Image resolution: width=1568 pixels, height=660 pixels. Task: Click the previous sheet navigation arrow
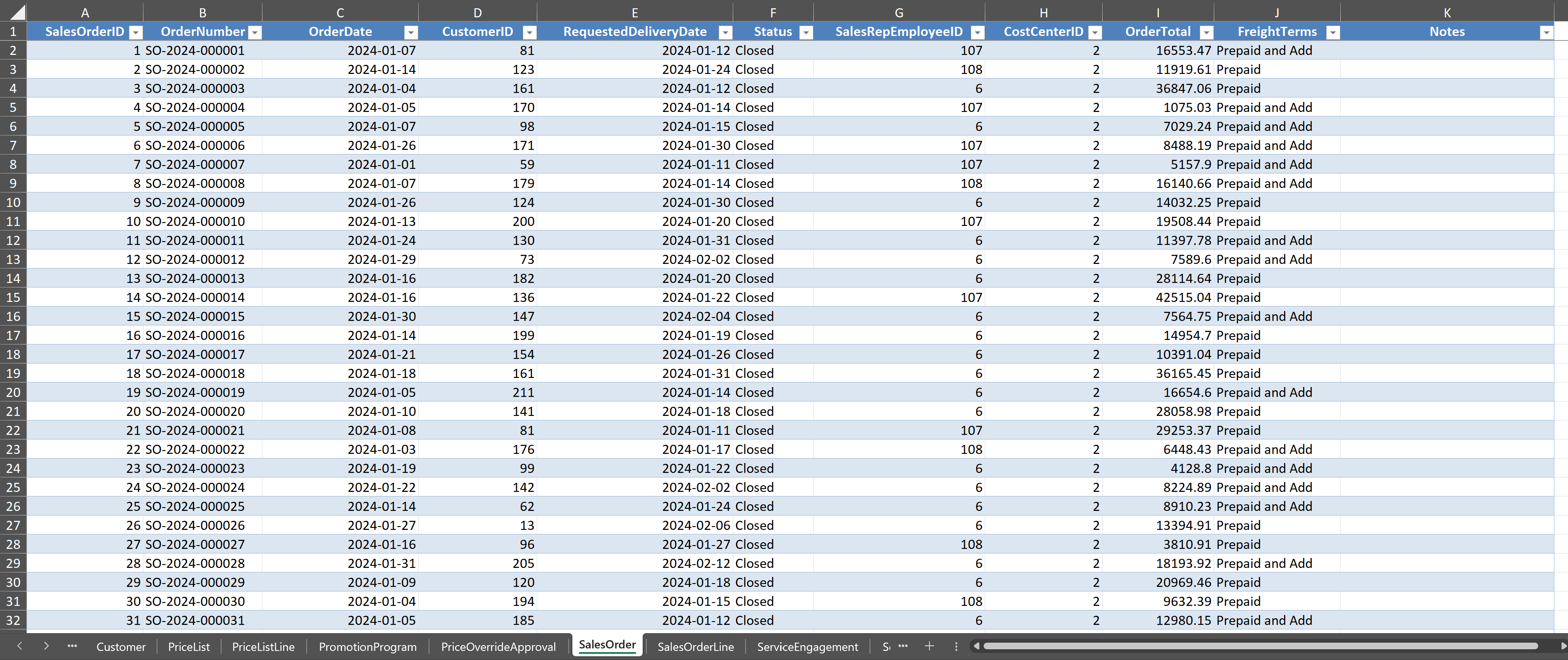tap(20, 646)
